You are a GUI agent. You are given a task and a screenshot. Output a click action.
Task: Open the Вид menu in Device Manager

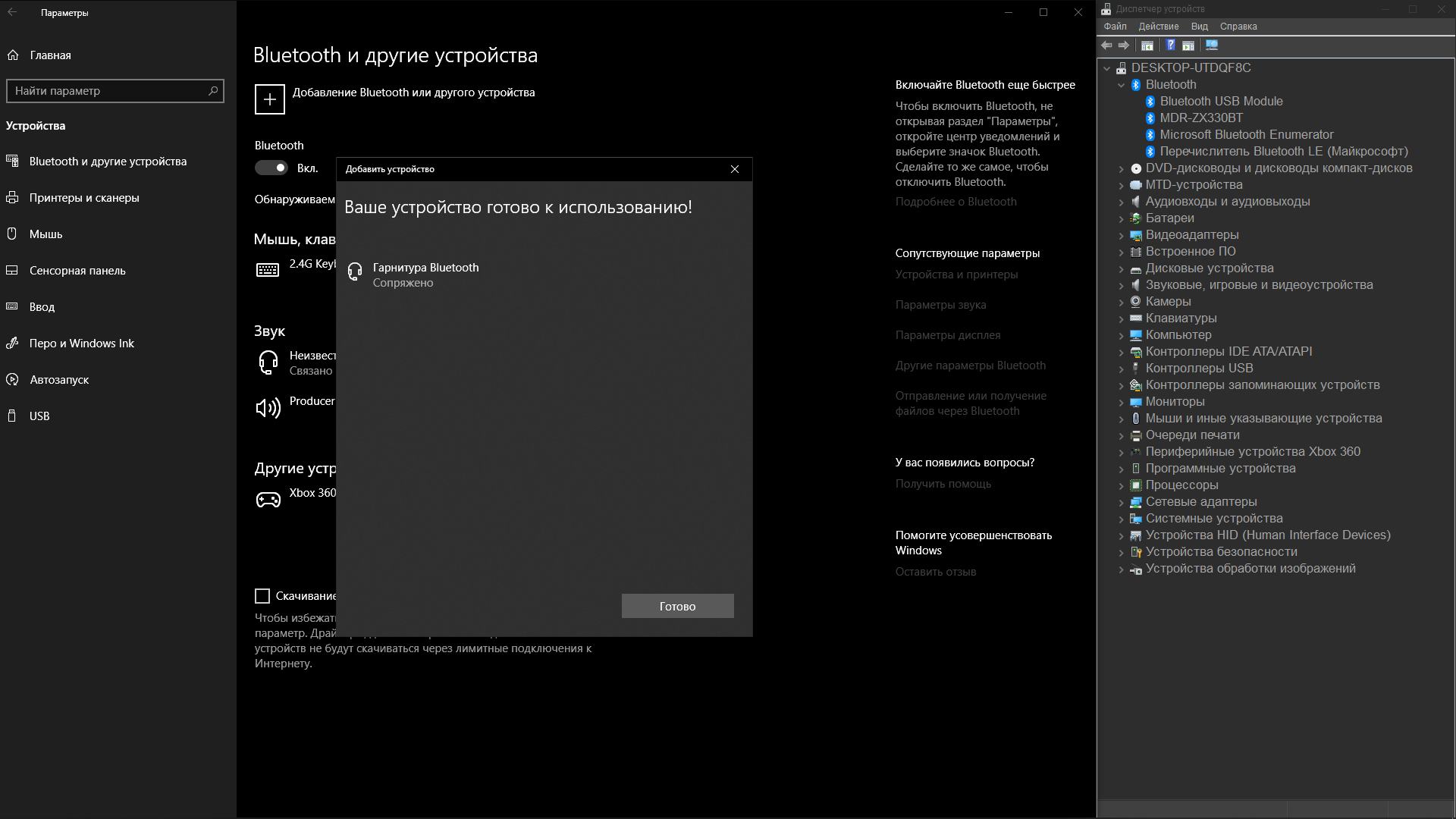point(1199,27)
